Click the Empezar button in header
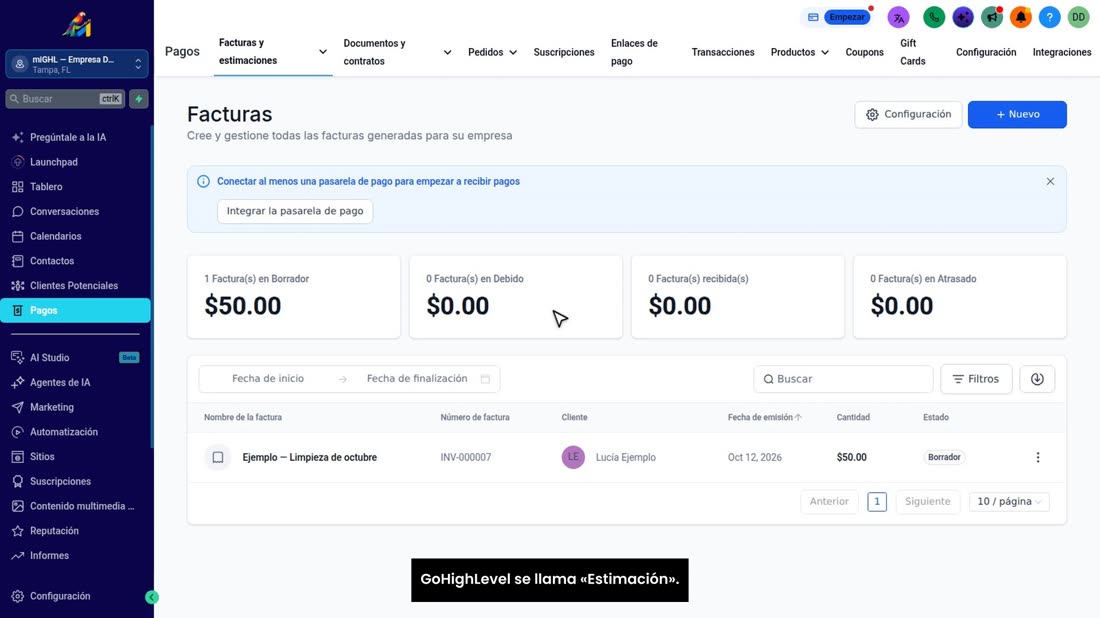 click(847, 18)
